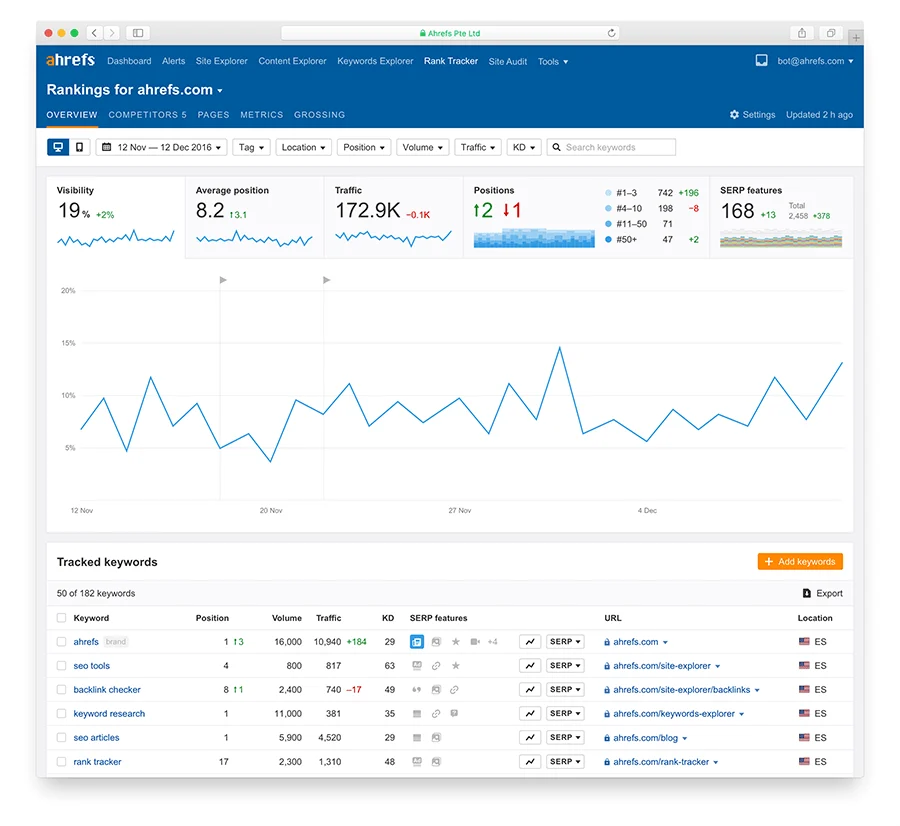Open the SERP dropdown for keyword research
This screenshot has width=900, height=826.
(x=564, y=713)
